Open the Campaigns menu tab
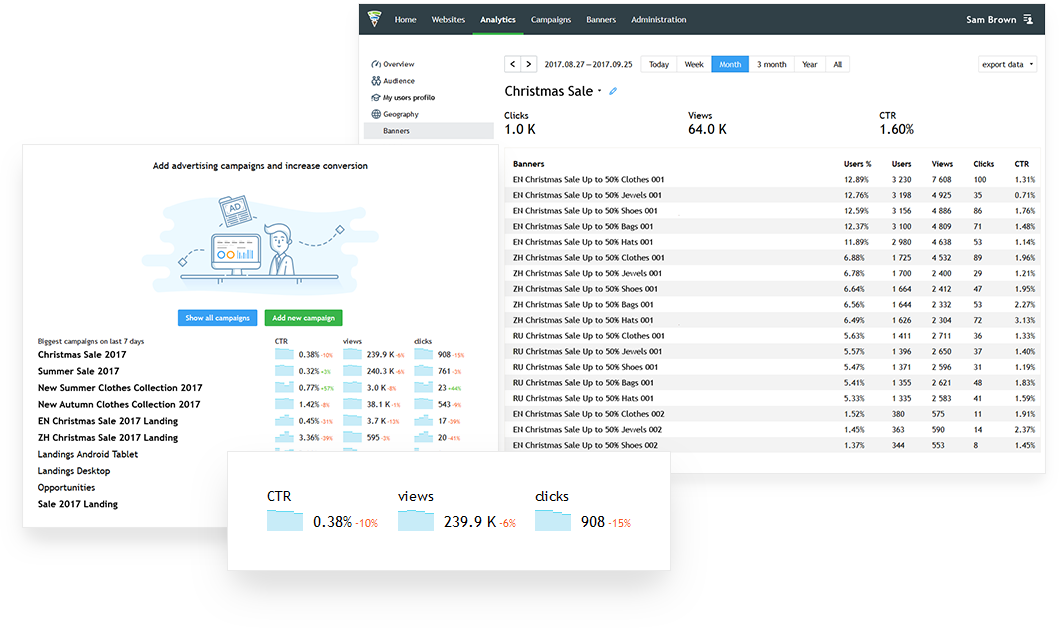 pyautogui.click(x=550, y=20)
